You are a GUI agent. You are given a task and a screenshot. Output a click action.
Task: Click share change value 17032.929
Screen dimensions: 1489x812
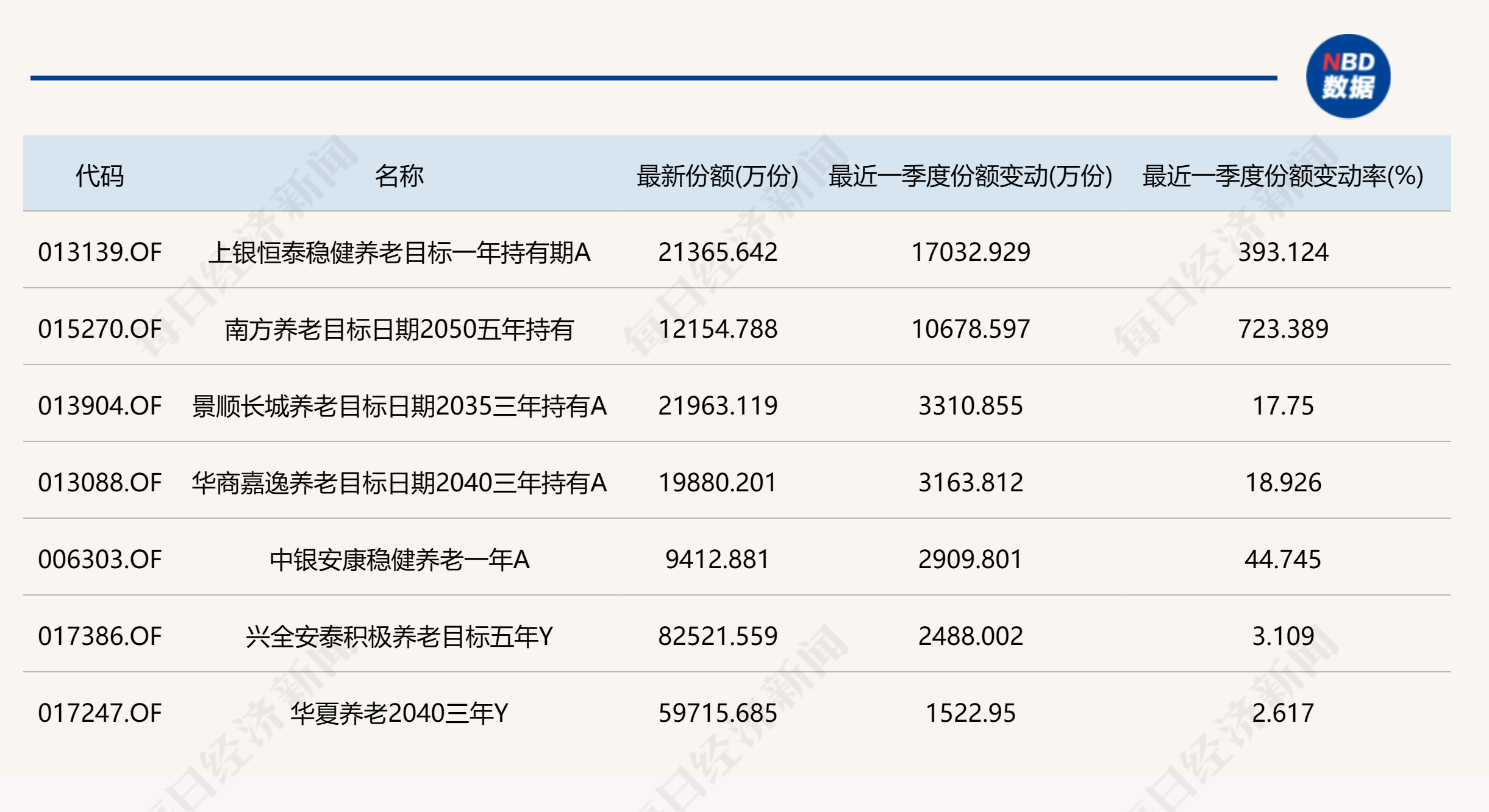(971, 252)
